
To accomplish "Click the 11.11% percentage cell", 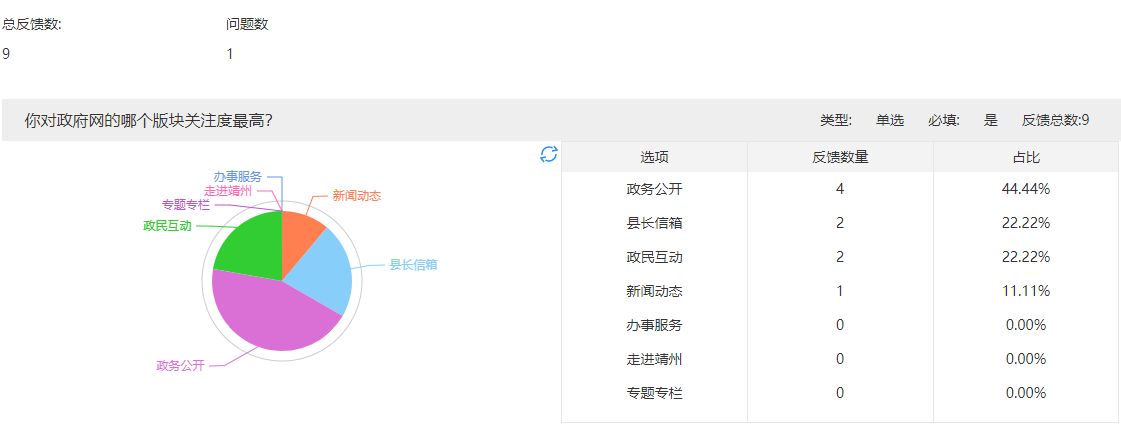I will click(1026, 291).
